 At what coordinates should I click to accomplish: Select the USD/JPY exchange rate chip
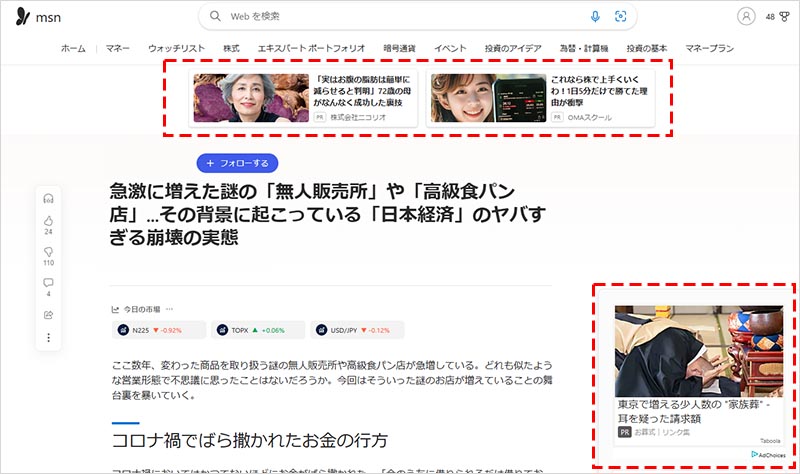click(x=356, y=330)
